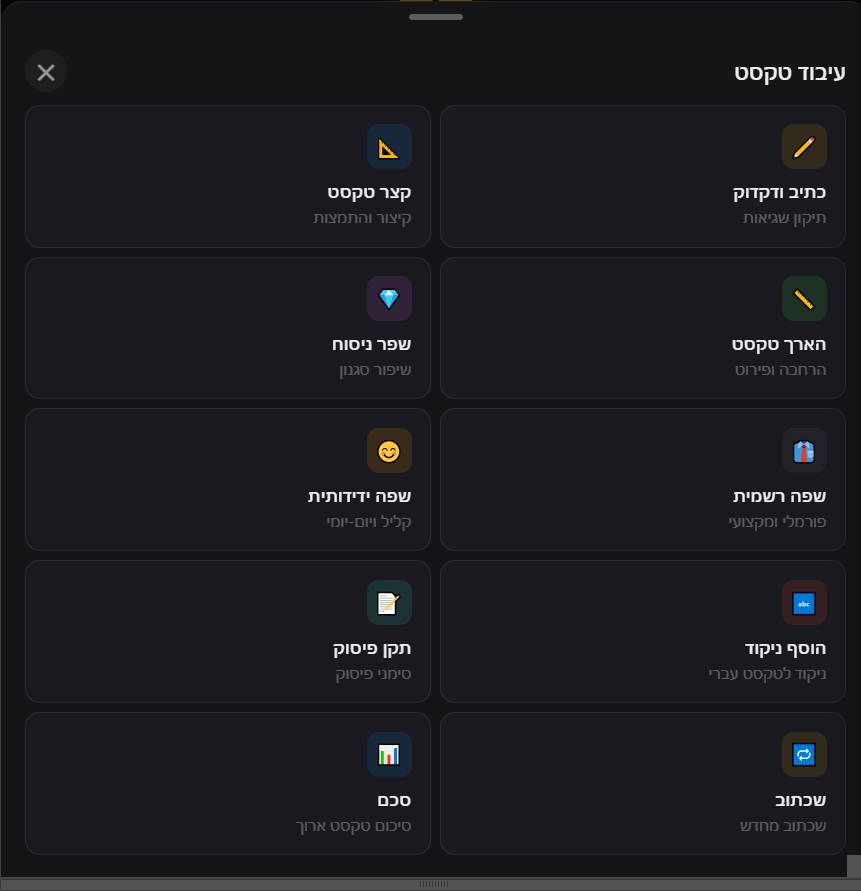Select the כתיב ודקדוק title text
Screen dimensions: 861x891
779,192
